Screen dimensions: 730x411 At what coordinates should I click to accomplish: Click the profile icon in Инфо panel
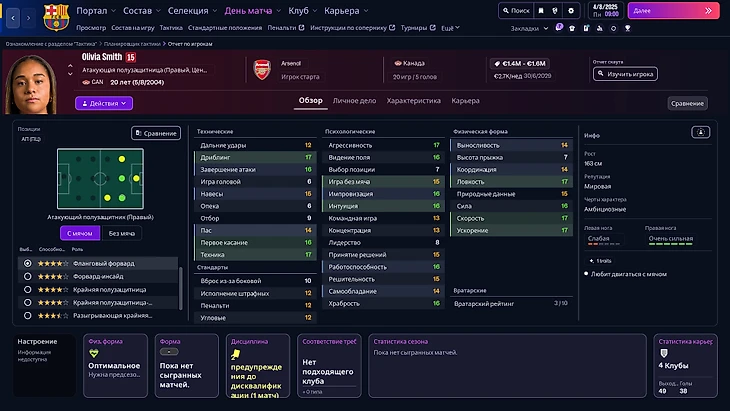[x=700, y=132]
